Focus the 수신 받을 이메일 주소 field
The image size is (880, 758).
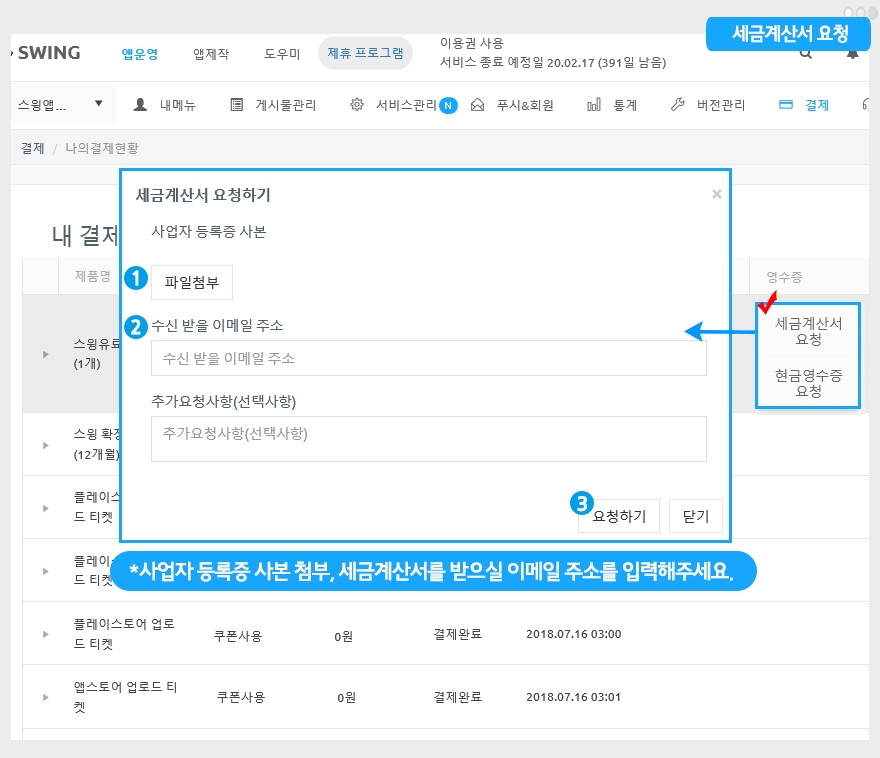pyautogui.click(x=428, y=358)
